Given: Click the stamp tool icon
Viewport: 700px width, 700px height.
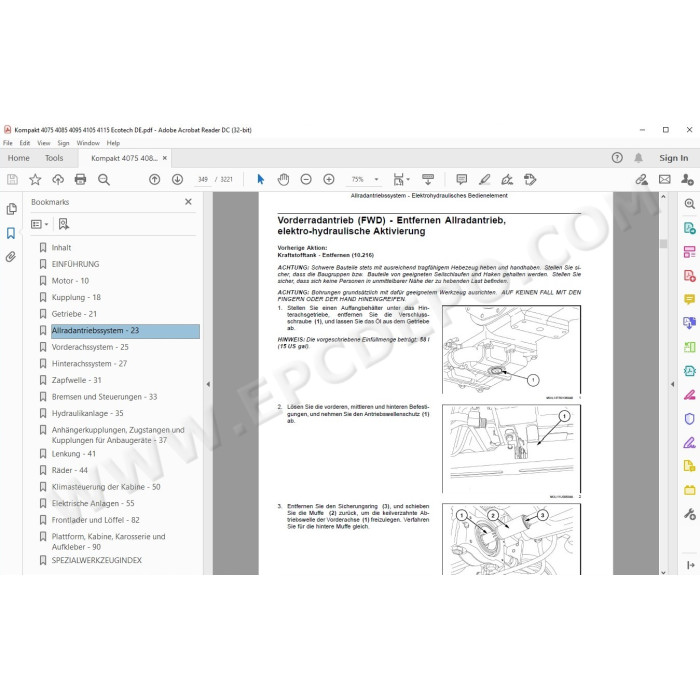Looking at the screenshot, I should click(x=530, y=179).
